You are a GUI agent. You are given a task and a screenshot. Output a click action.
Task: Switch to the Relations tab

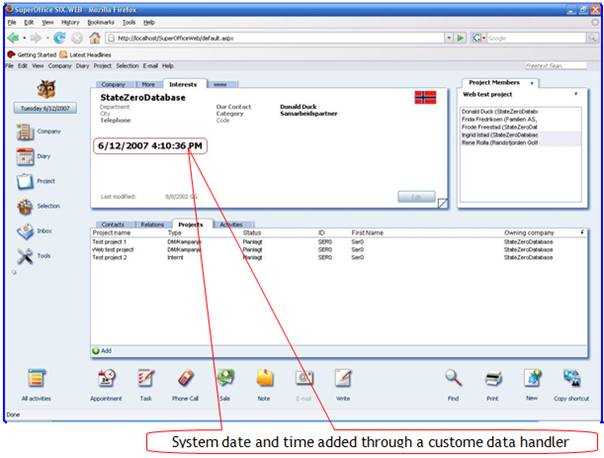click(x=152, y=225)
